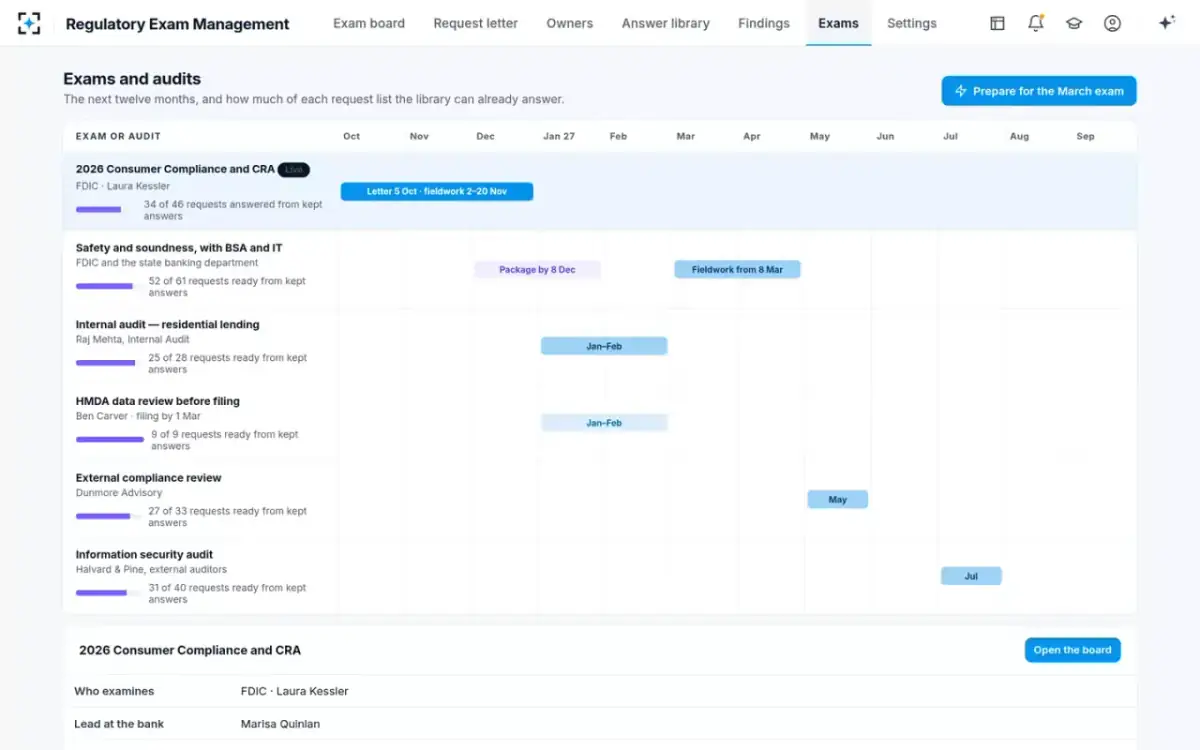
Task: Switch to the Findings tab
Action: pos(764,23)
